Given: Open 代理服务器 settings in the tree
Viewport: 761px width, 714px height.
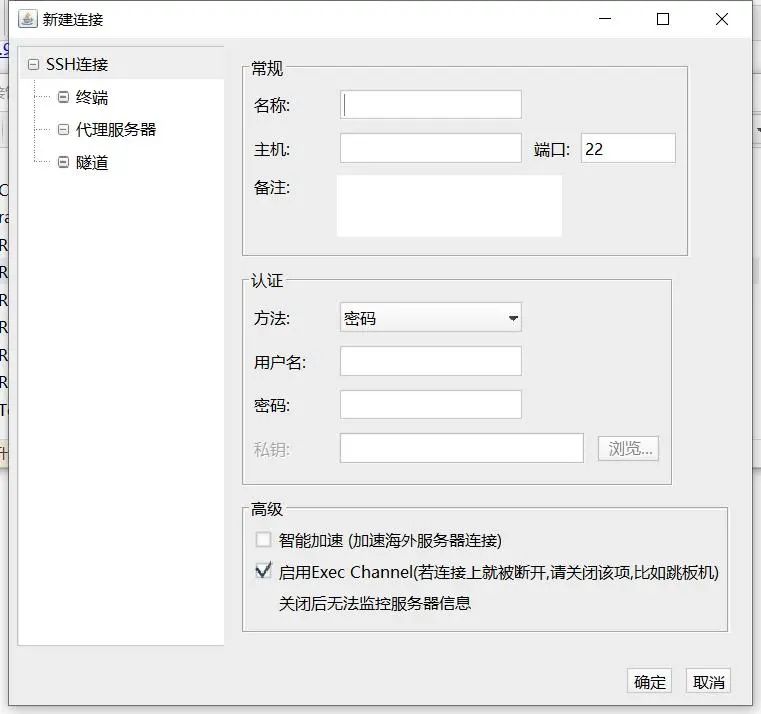Looking at the screenshot, I should point(116,130).
